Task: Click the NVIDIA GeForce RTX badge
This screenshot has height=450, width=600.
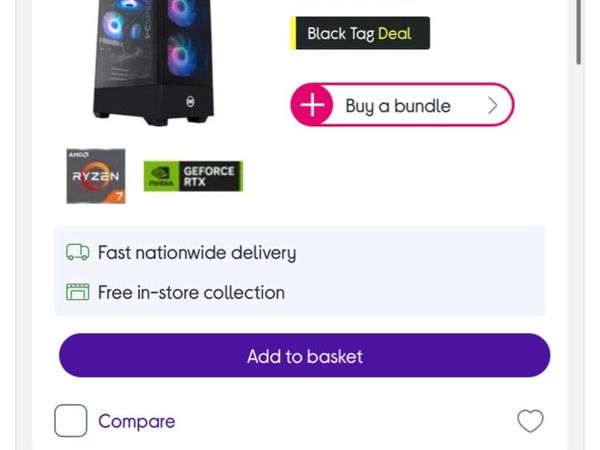Action: [x=193, y=176]
